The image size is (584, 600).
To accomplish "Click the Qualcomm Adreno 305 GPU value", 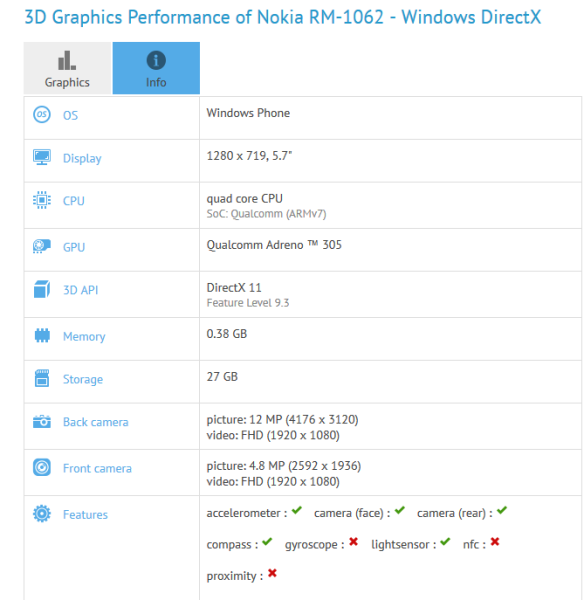I will (x=274, y=245).
